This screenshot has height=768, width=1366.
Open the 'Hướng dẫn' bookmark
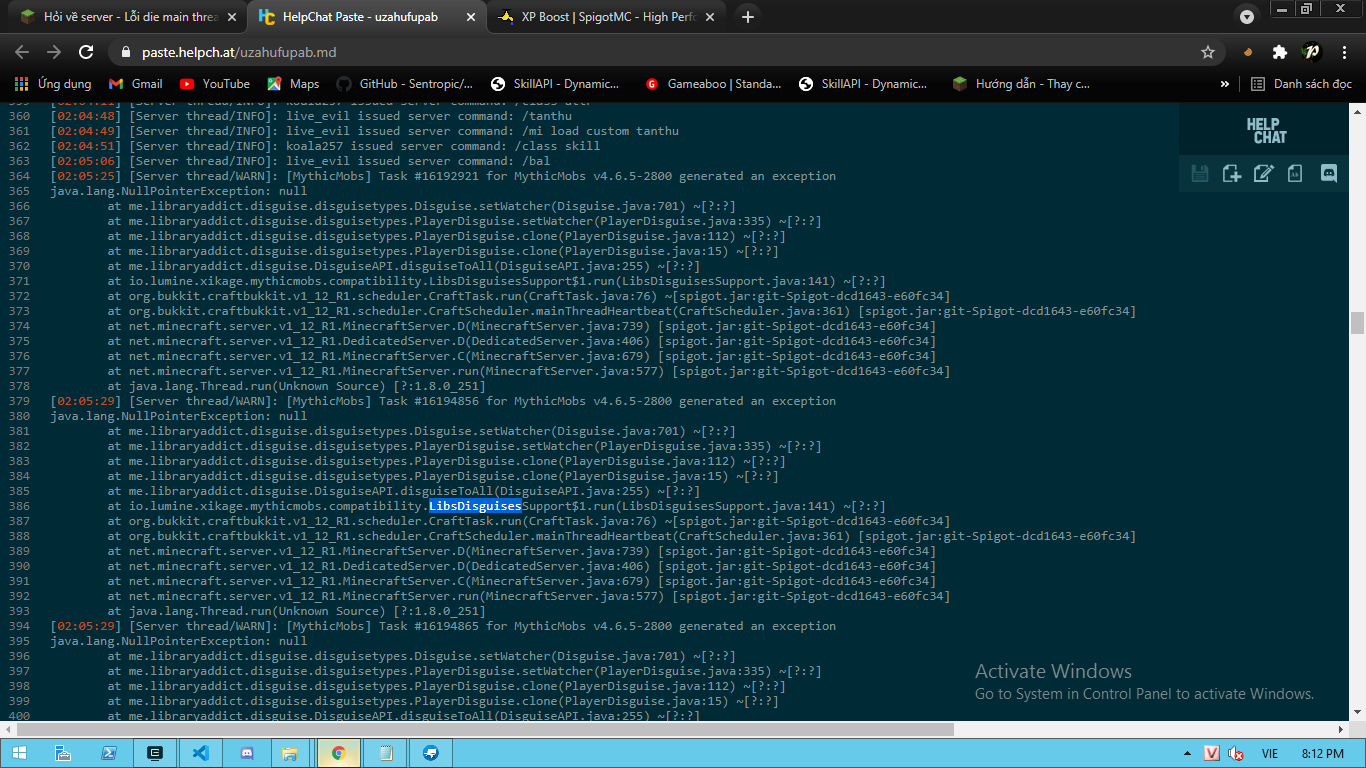tap(1021, 84)
